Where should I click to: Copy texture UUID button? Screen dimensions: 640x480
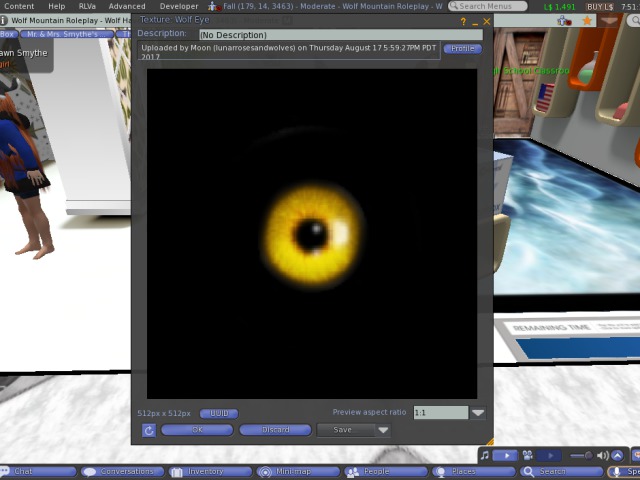tap(219, 413)
